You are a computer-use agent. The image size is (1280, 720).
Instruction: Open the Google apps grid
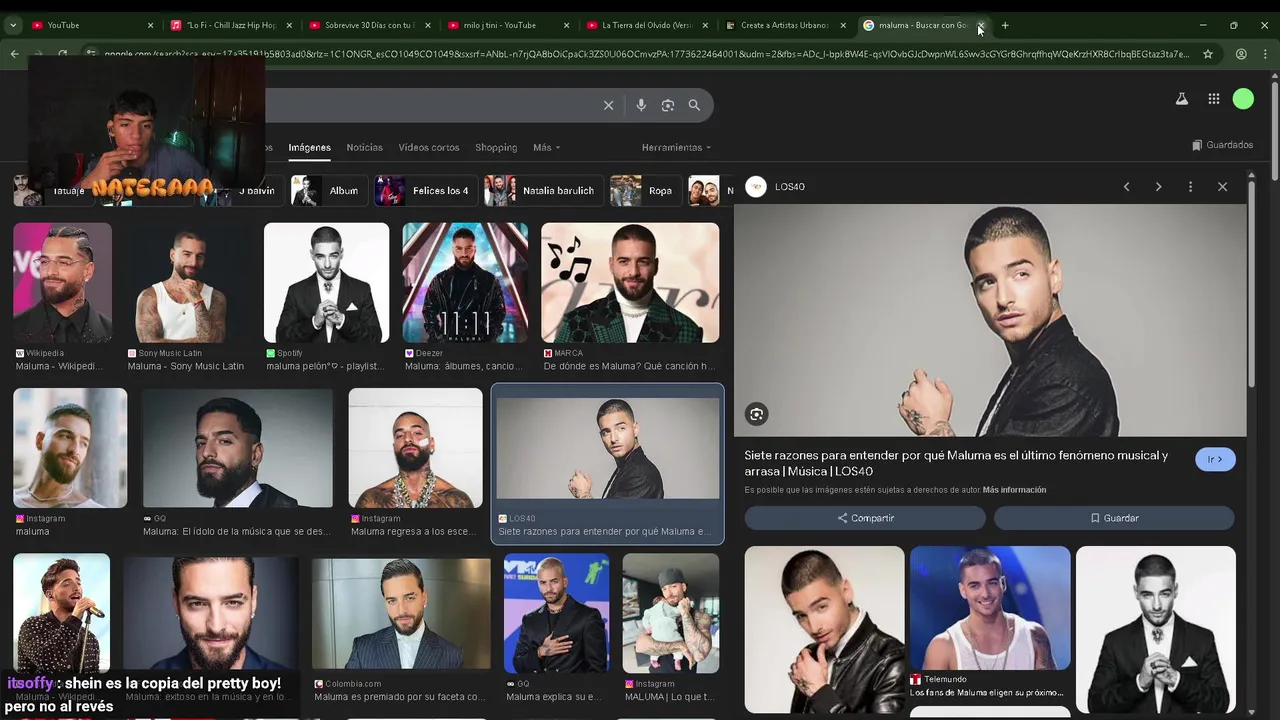coord(1213,99)
